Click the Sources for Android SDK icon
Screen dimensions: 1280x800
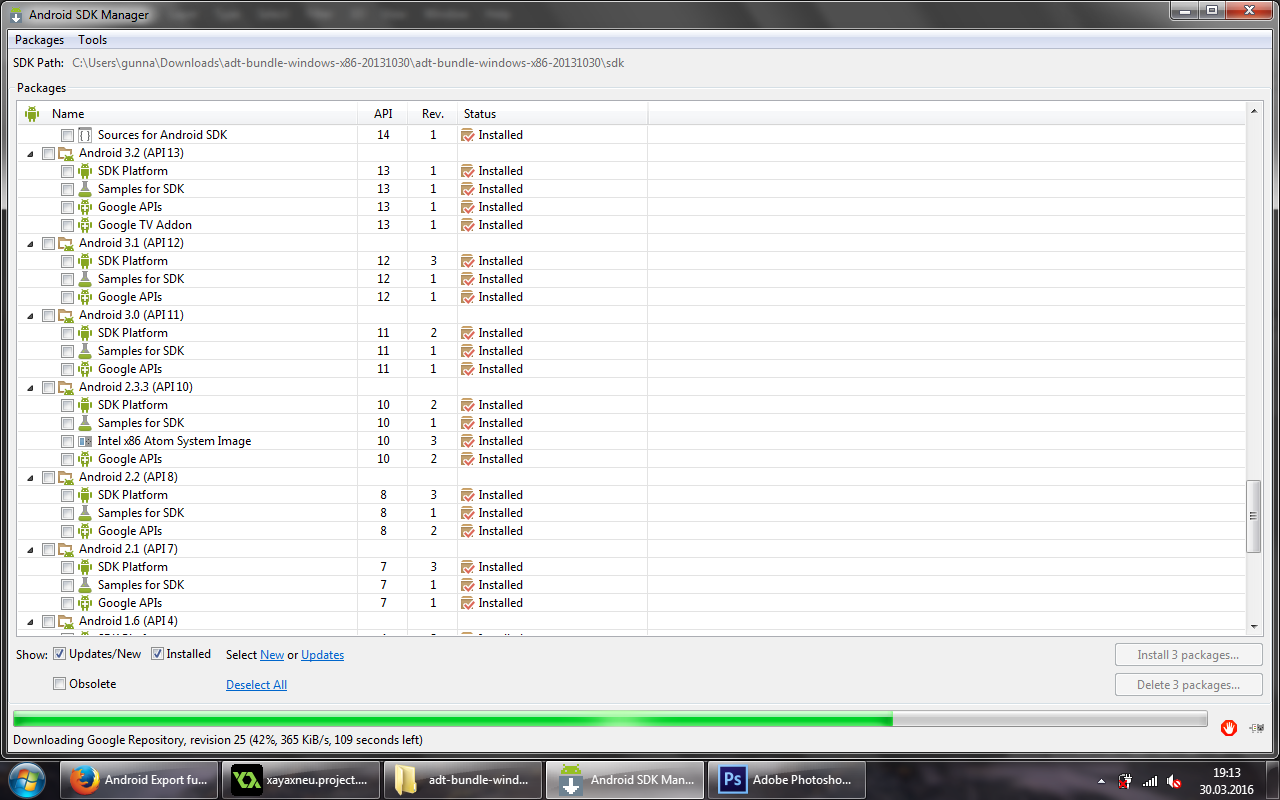(x=85, y=135)
